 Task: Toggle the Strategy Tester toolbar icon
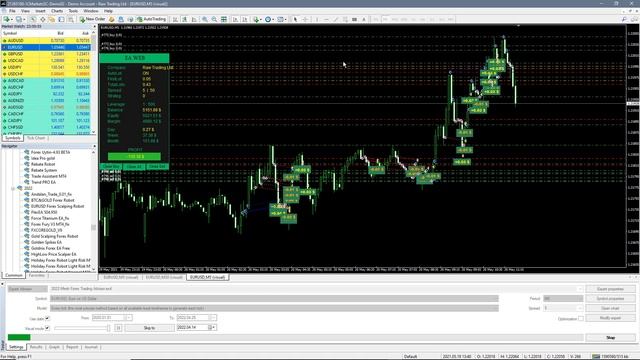(71, 19)
